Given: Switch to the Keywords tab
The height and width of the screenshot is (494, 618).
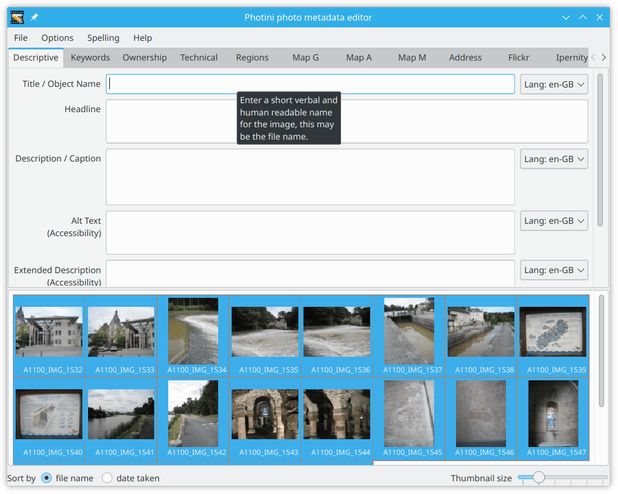Looking at the screenshot, I should click(x=90, y=58).
